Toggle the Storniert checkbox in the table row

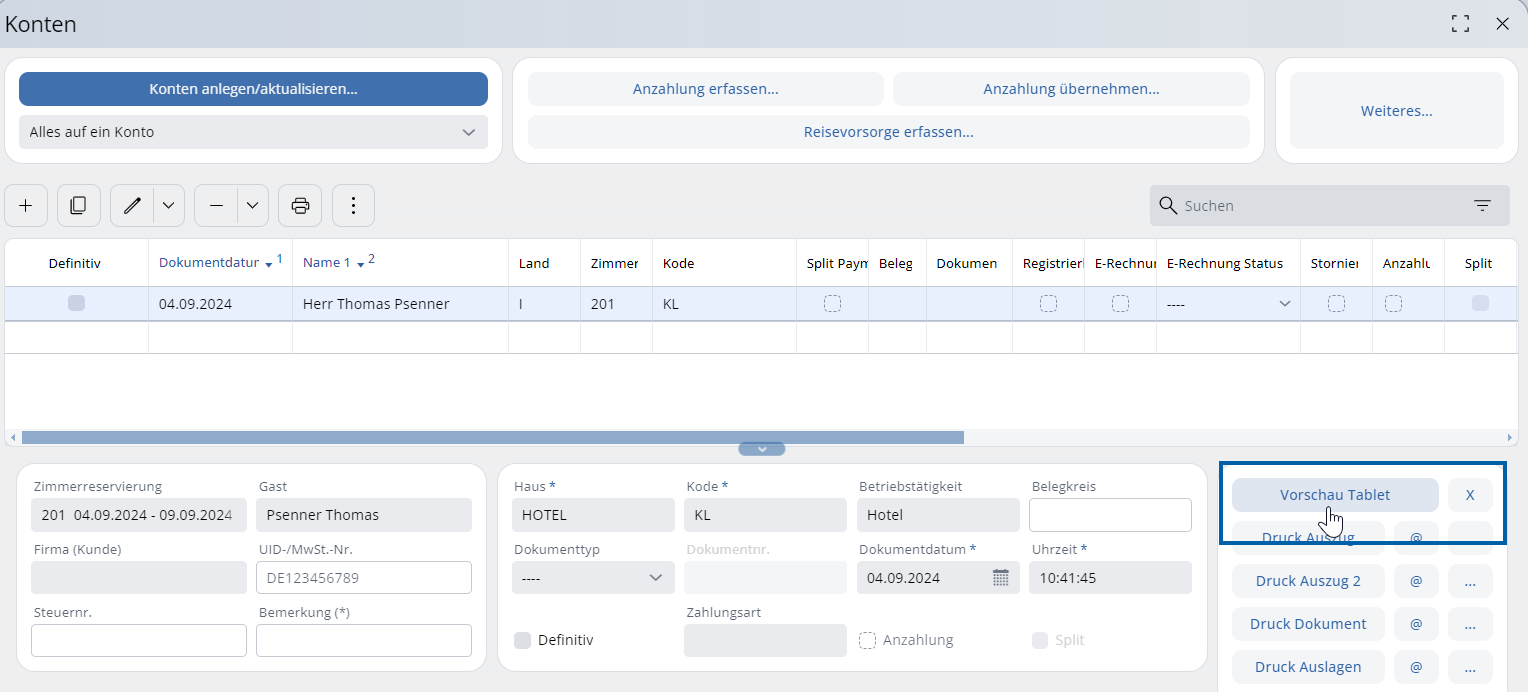click(x=1336, y=304)
